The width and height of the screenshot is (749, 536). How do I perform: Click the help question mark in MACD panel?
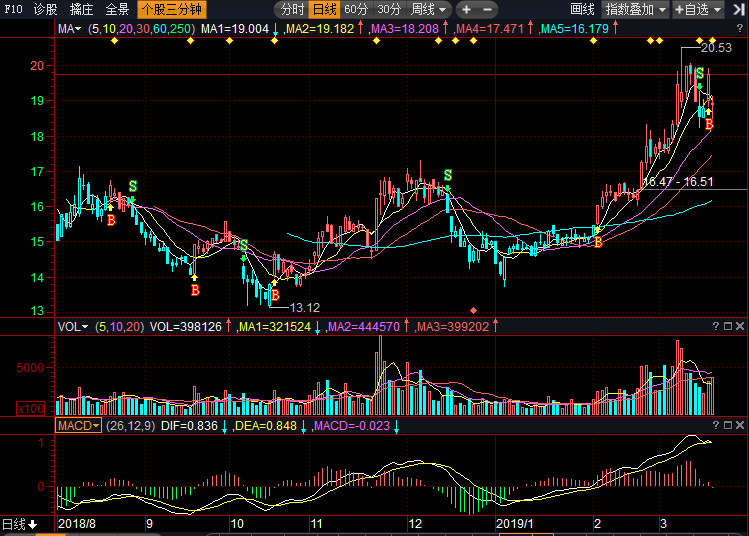coord(715,426)
